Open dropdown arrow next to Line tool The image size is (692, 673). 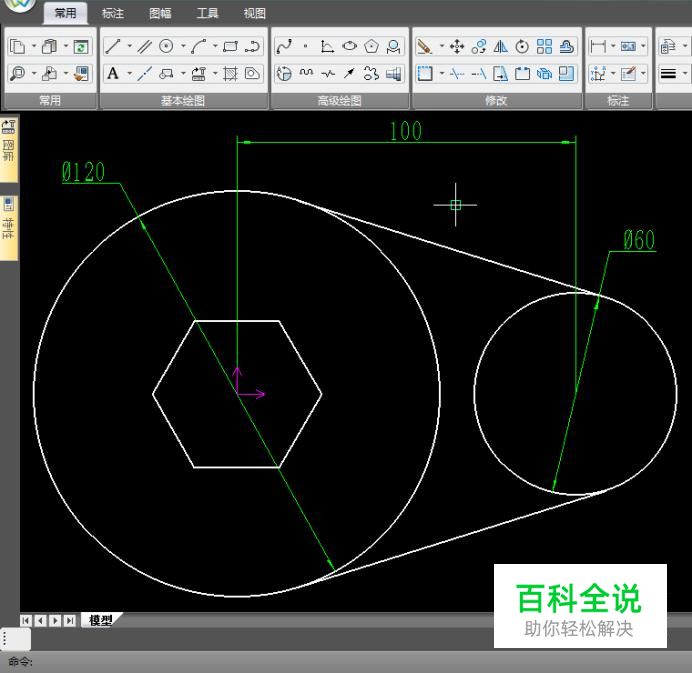tap(129, 45)
